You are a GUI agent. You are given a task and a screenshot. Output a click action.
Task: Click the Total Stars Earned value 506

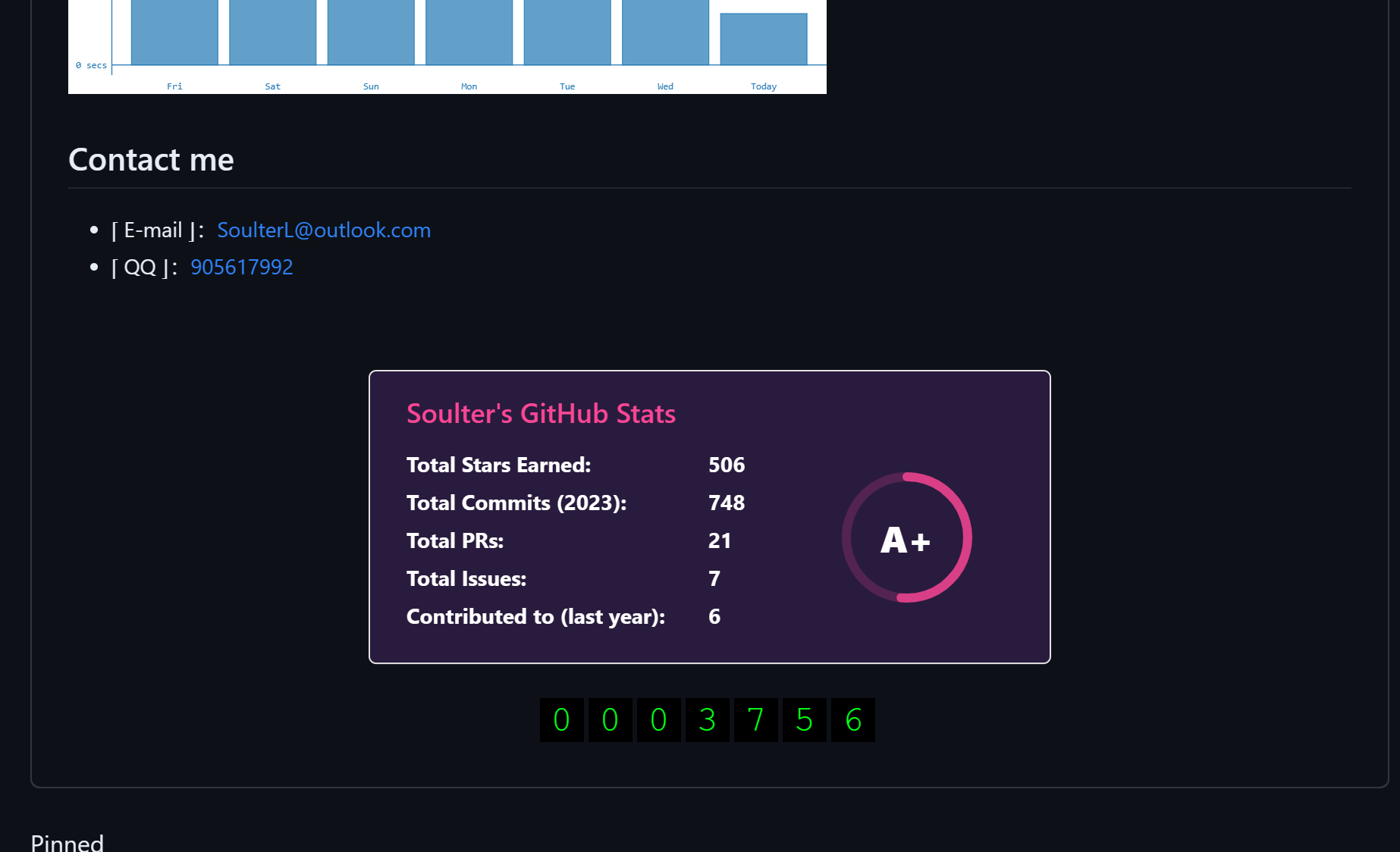726,465
